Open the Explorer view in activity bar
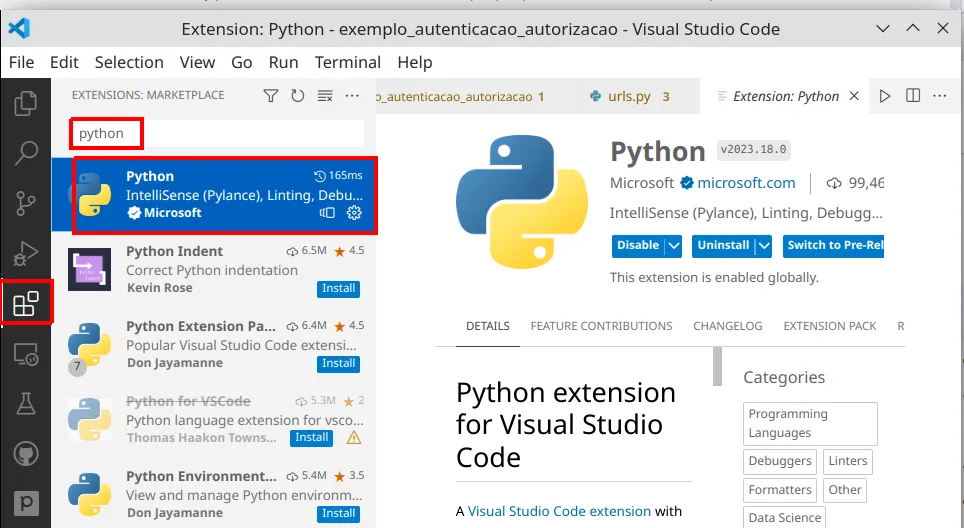964x528 pixels. tap(26, 103)
